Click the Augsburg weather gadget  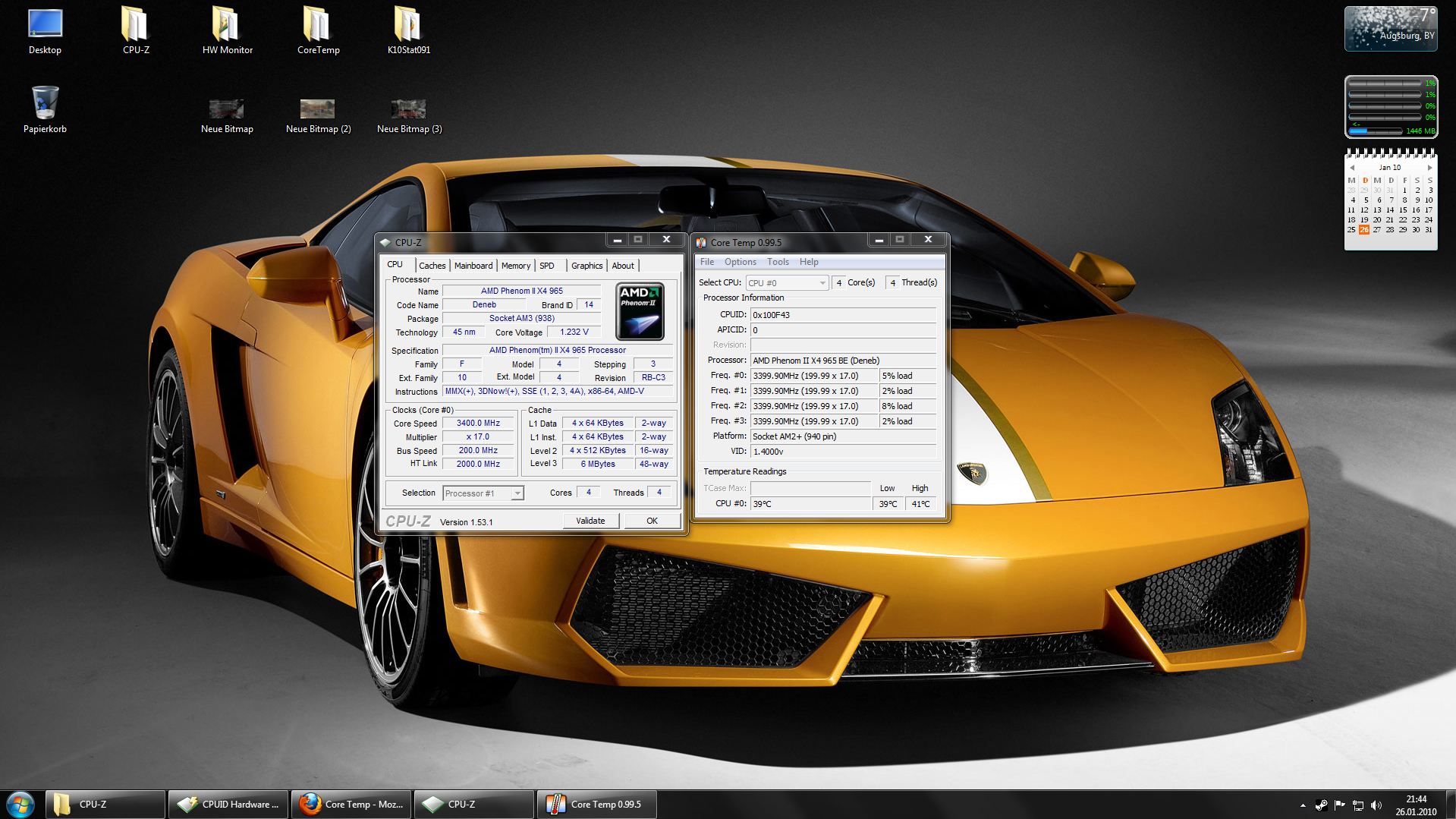tap(1390, 30)
